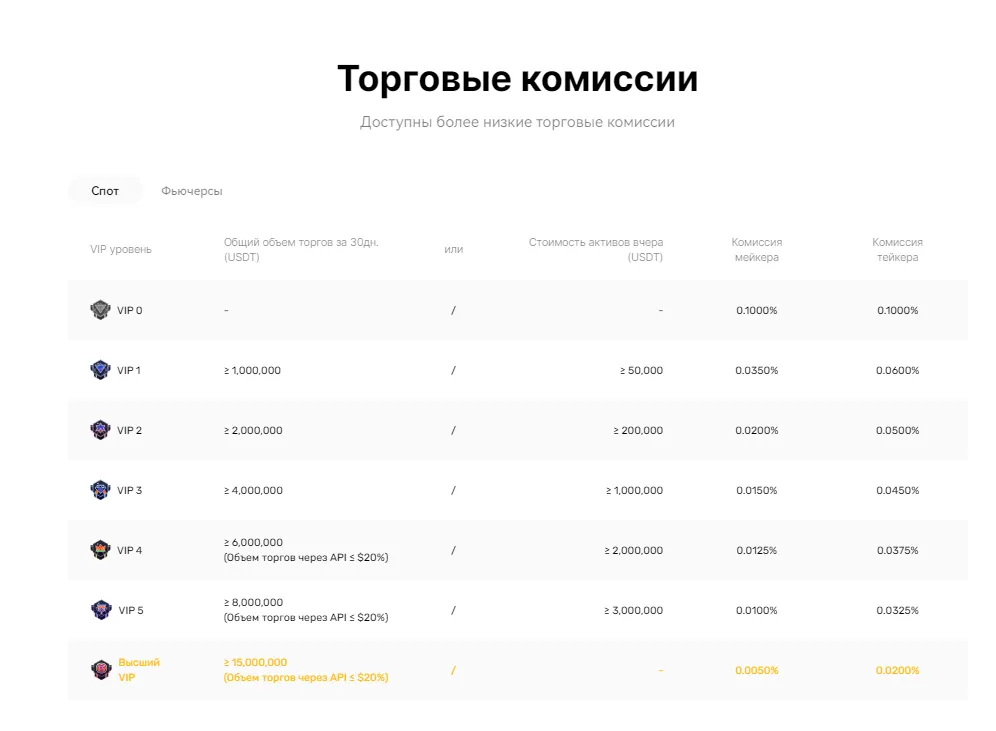The height and width of the screenshot is (731, 996).
Task: Click the VIP 0 badge icon
Action: tap(101, 310)
